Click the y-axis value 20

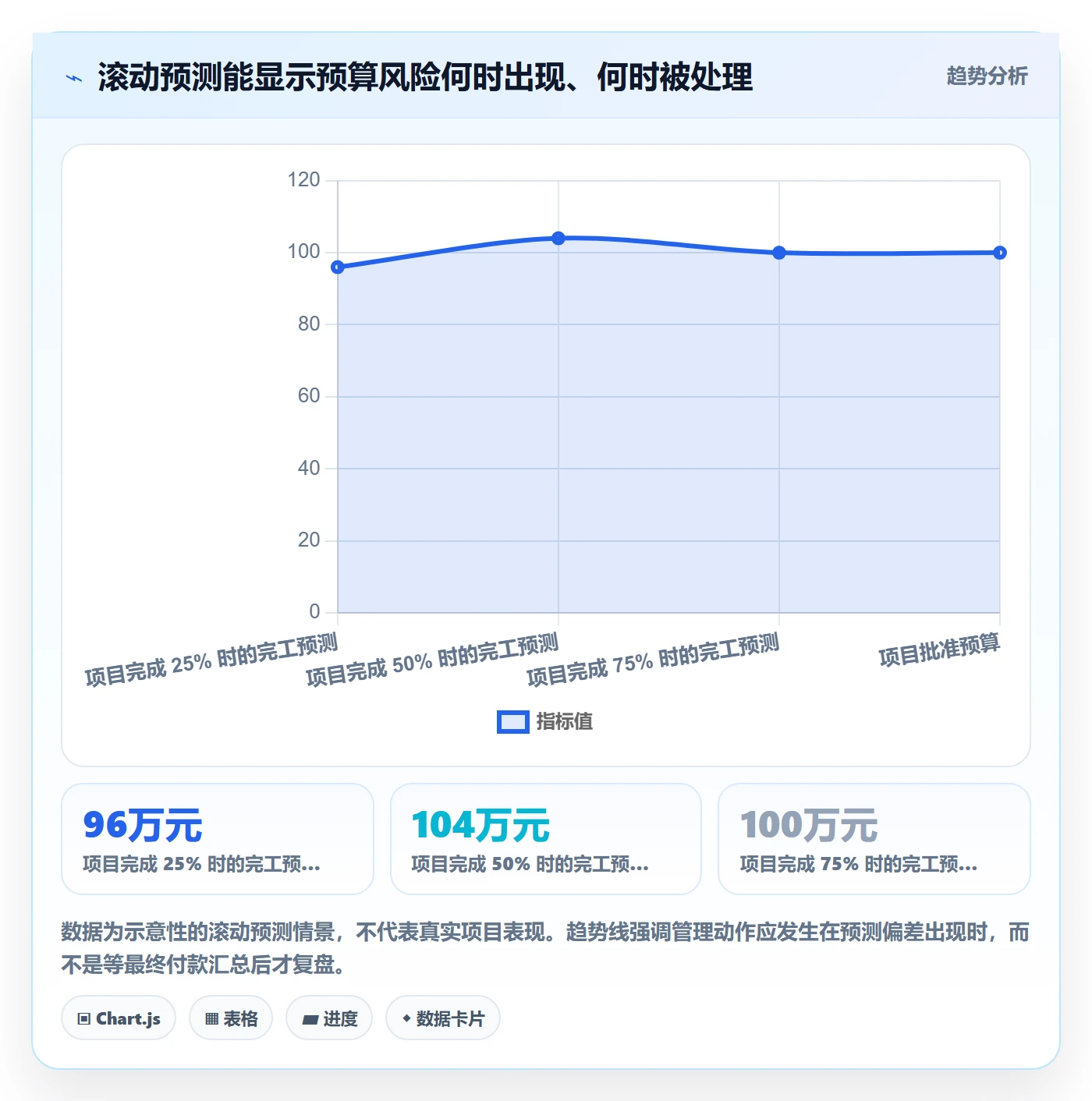[x=309, y=540]
